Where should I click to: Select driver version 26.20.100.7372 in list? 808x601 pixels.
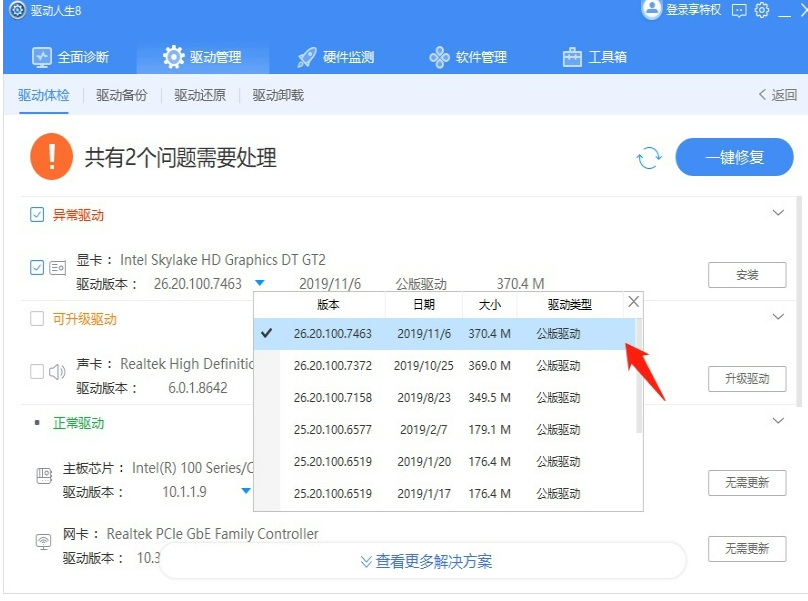point(332,366)
